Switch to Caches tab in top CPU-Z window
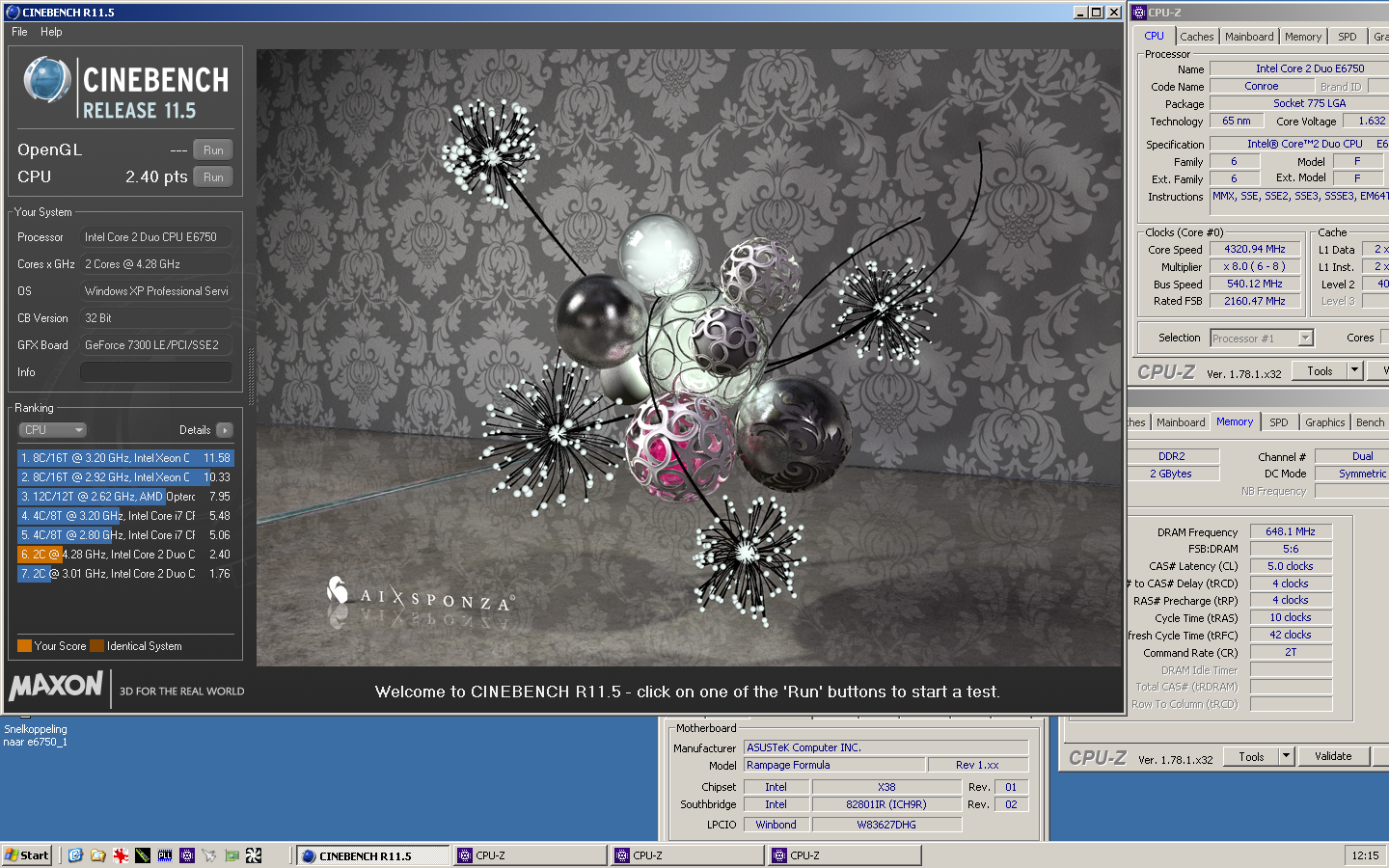Image resolution: width=1389 pixels, height=868 pixels. tap(1197, 37)
